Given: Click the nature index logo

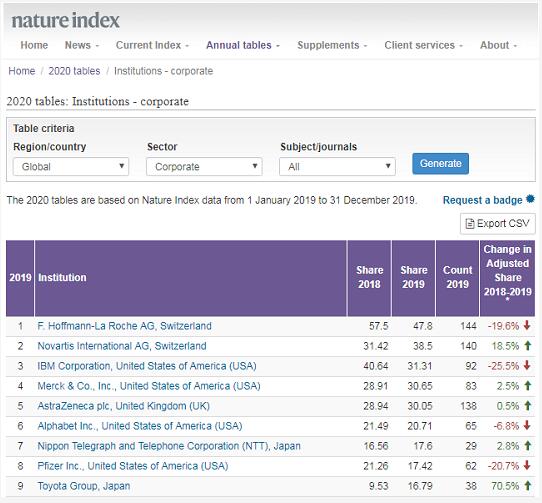Looking at the screenshot, I should (x=65, y=20).
